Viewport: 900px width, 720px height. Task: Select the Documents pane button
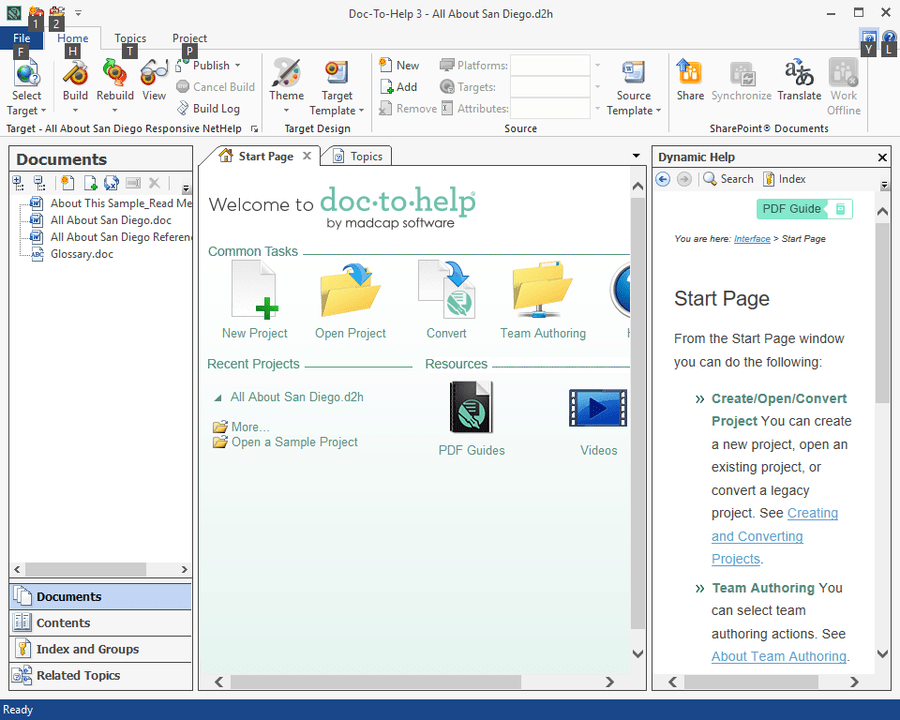click(x=100, y=597)
